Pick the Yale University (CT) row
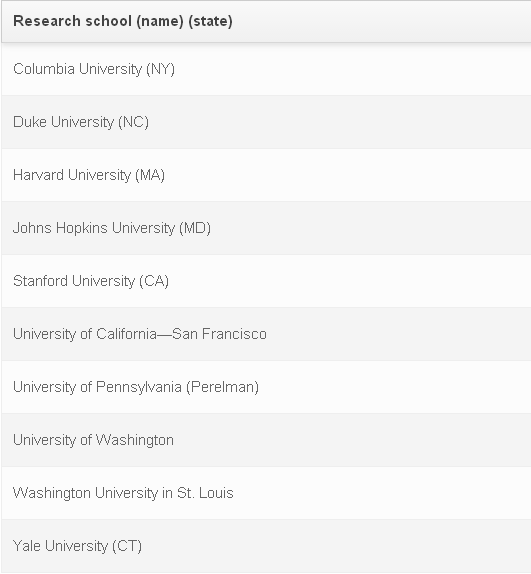531x574 pixels. [x=266, y=546]
